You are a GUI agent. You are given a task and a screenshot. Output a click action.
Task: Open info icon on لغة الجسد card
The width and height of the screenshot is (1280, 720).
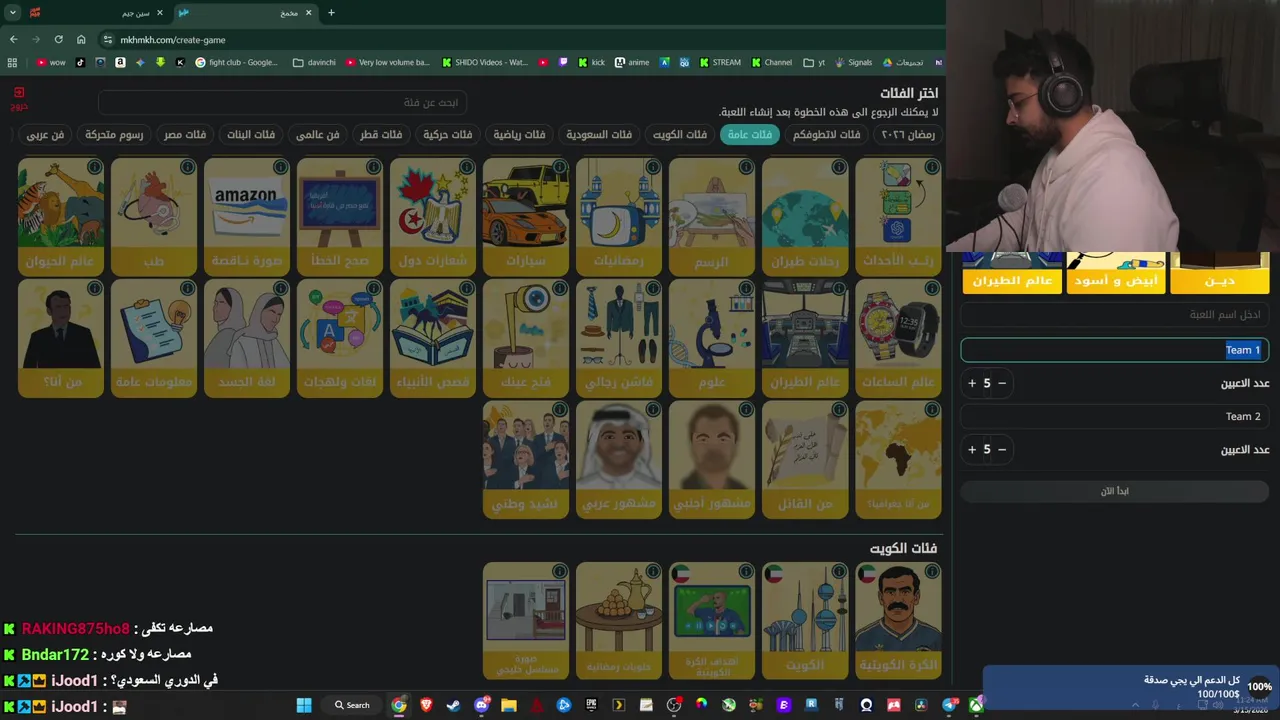pyautogui.click(x=280, y=288)
